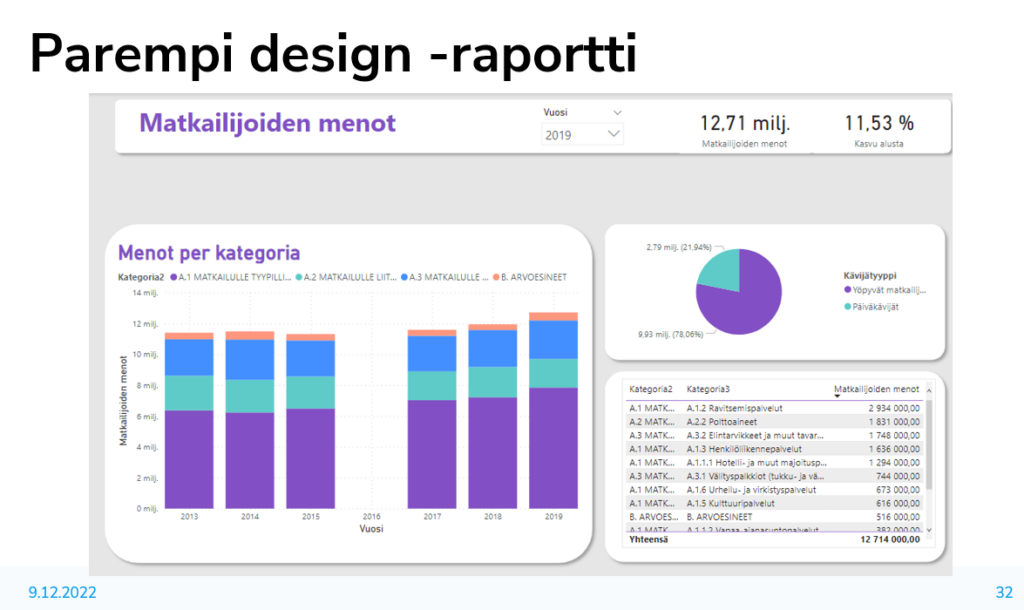The height and width of the screenshot is (610, 1024).
Task: Select the A.2.2 Polttoaineet row
Action: click(774, 421)
